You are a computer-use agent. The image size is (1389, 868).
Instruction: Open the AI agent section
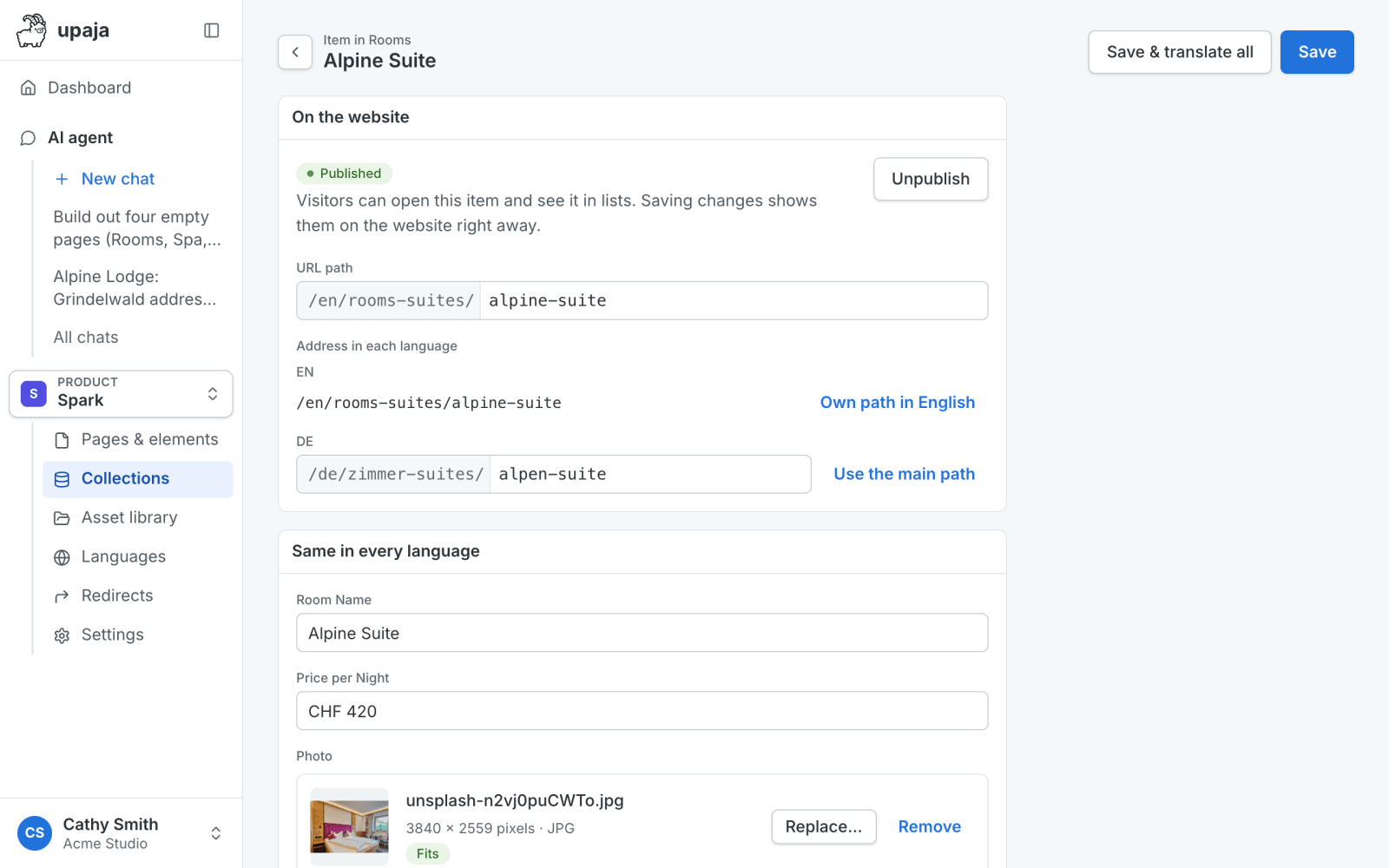(x=121, y=138)
